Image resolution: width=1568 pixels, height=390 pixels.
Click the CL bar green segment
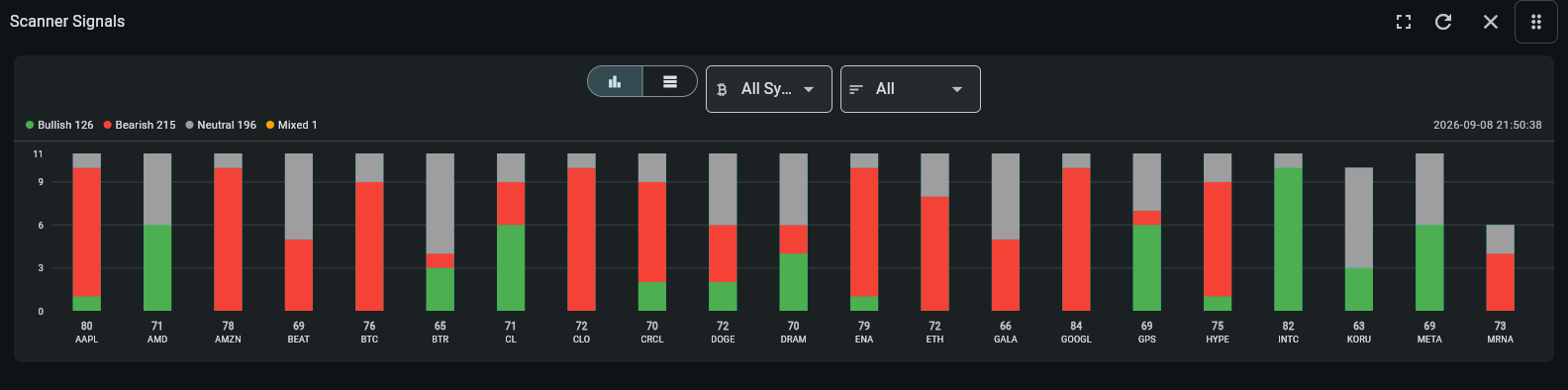[x=511, y=267]
